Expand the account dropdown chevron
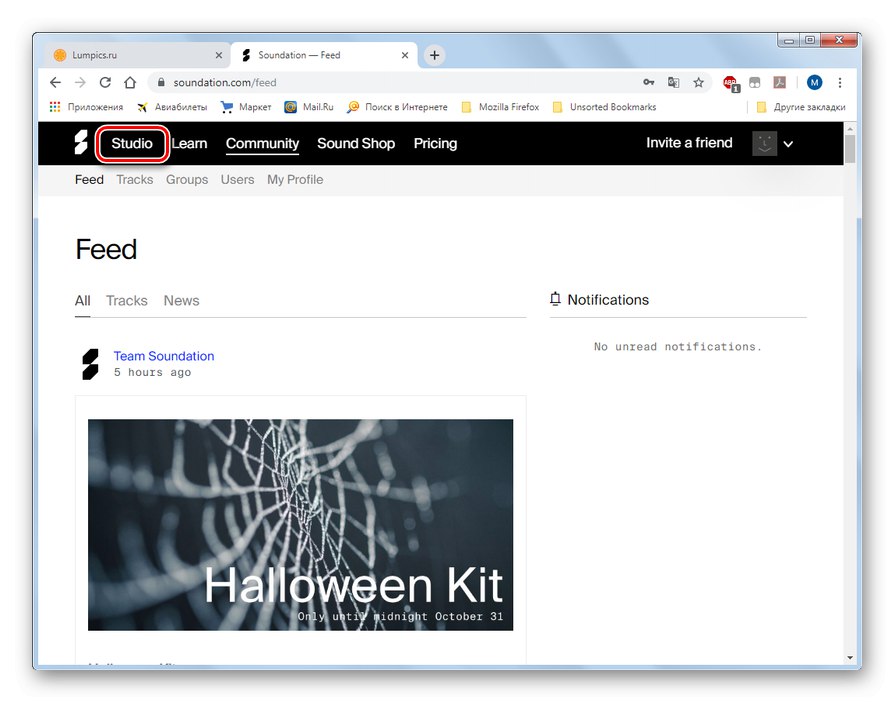Viewport: 895px width, 703px height. pos(788,144)
